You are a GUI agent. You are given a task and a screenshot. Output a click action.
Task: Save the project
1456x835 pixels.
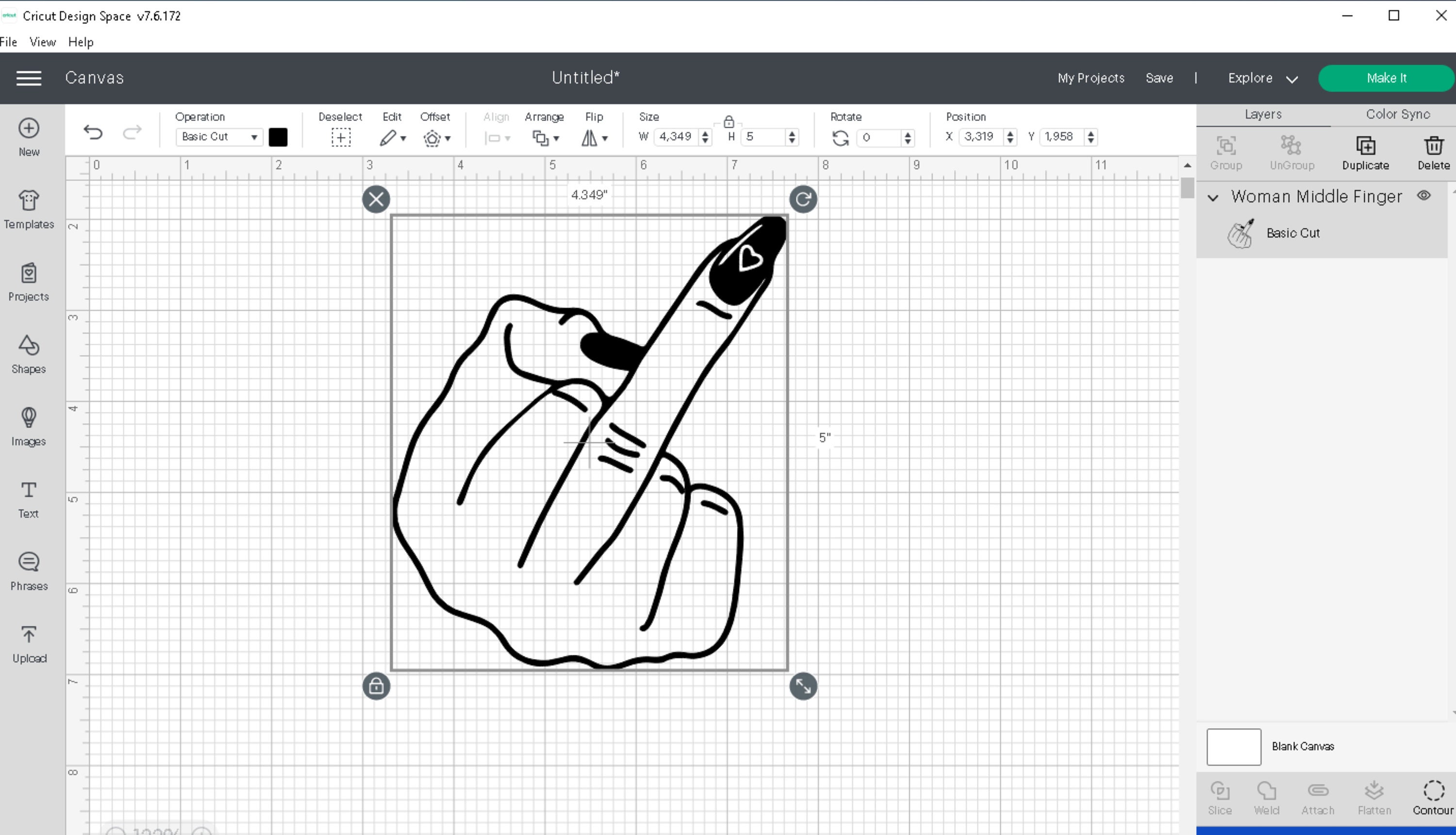click(x=1159, y=78)
